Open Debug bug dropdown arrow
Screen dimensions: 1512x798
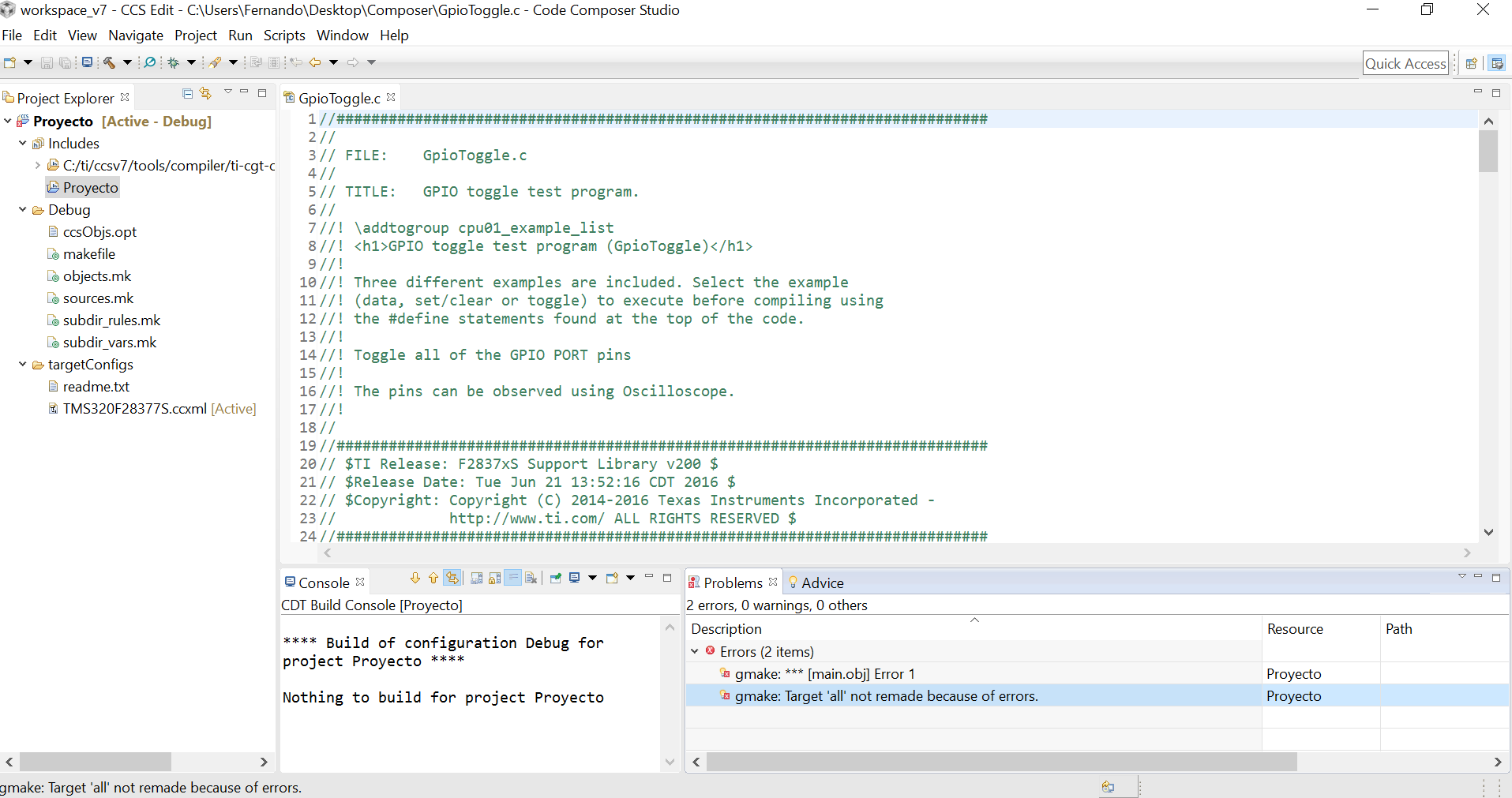pyautogui.click(x=191, y=62)
